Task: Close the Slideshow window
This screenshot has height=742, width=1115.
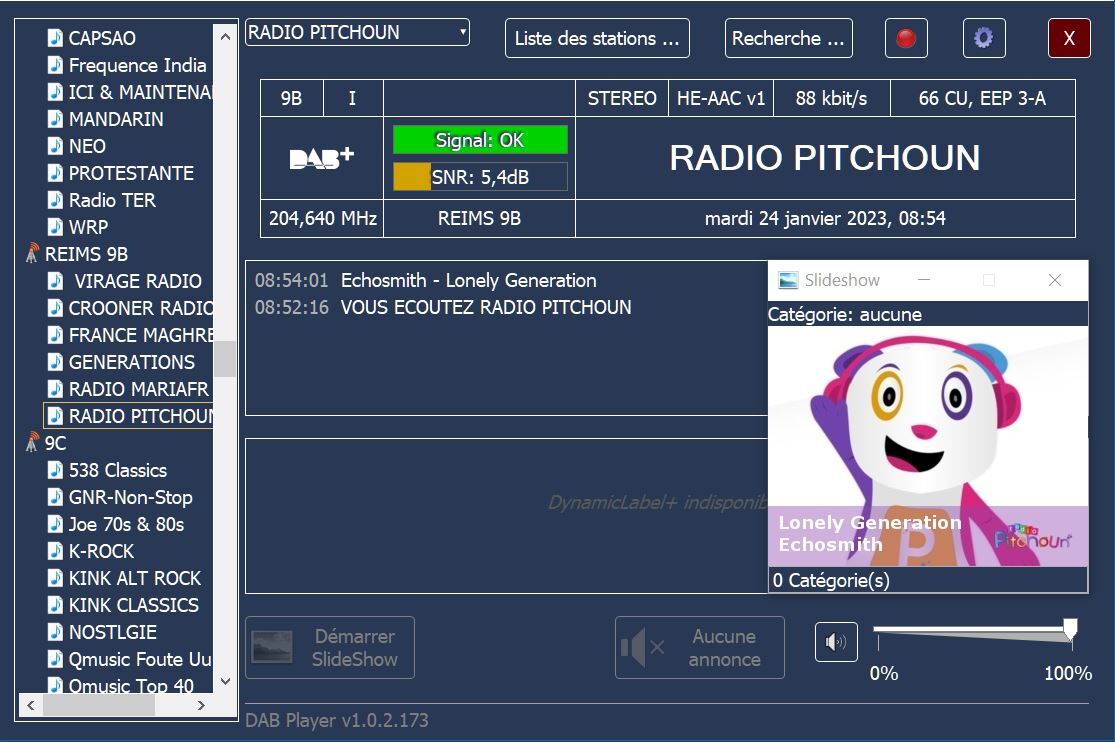Action: tap(1055, 280)
